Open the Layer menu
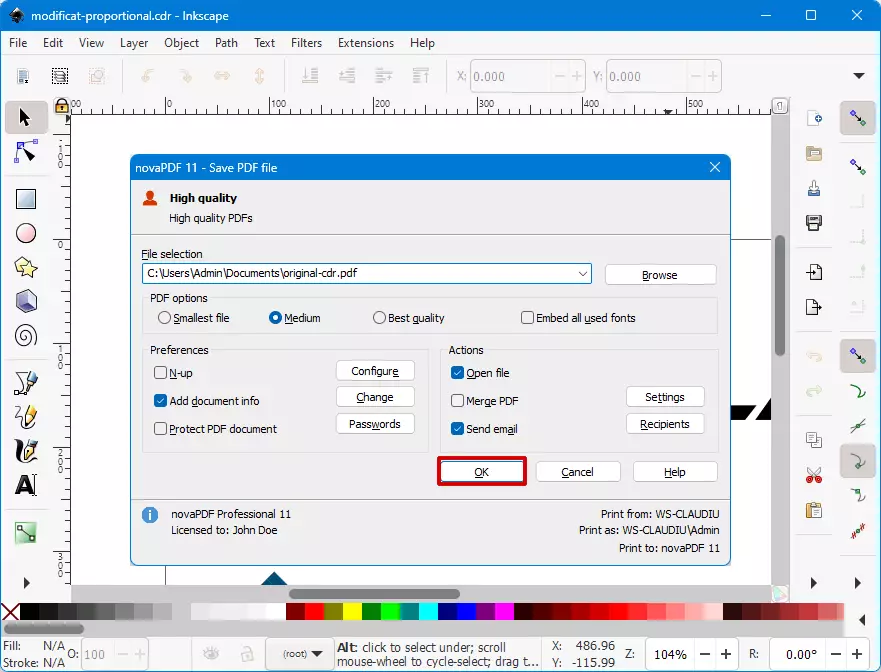Viewport: 881px width, 672px height. [x=134, y=43]
